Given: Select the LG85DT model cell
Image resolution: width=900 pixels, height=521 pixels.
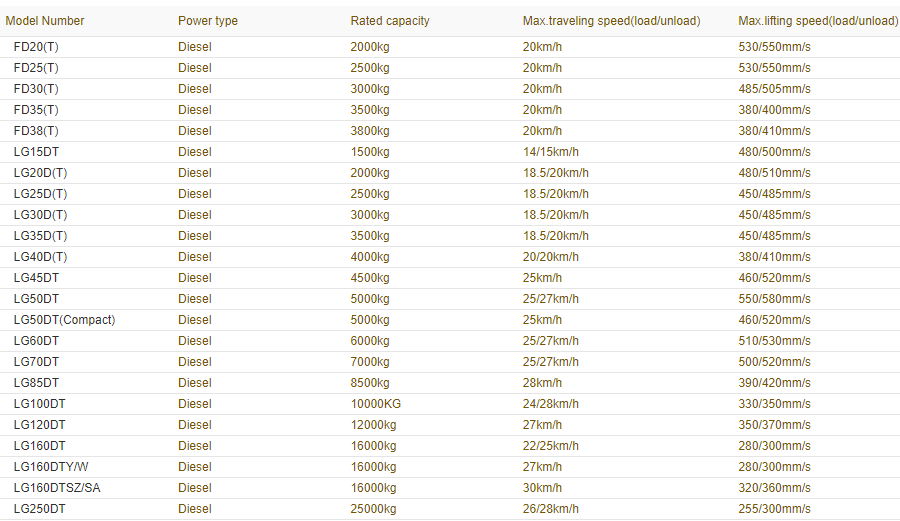Looking at the screenshot, I should (x=36, y=383).
